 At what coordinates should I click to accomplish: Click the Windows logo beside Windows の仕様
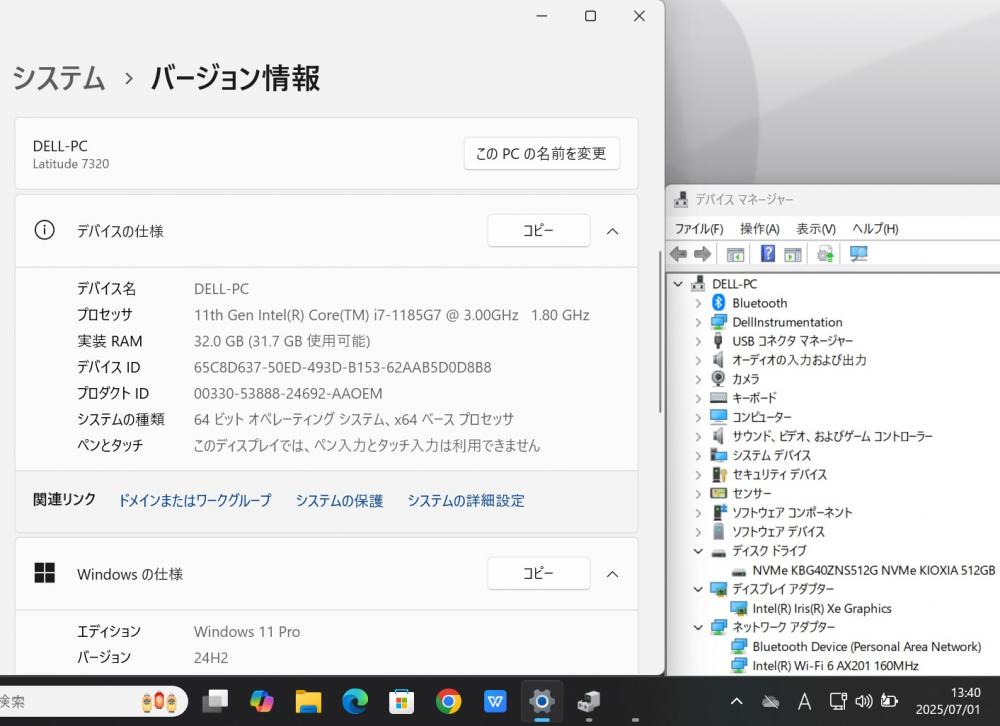45,573
